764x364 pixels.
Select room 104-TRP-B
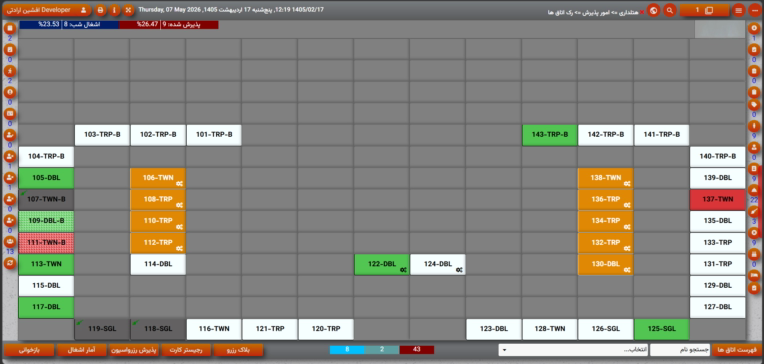(x=46, y=156)
